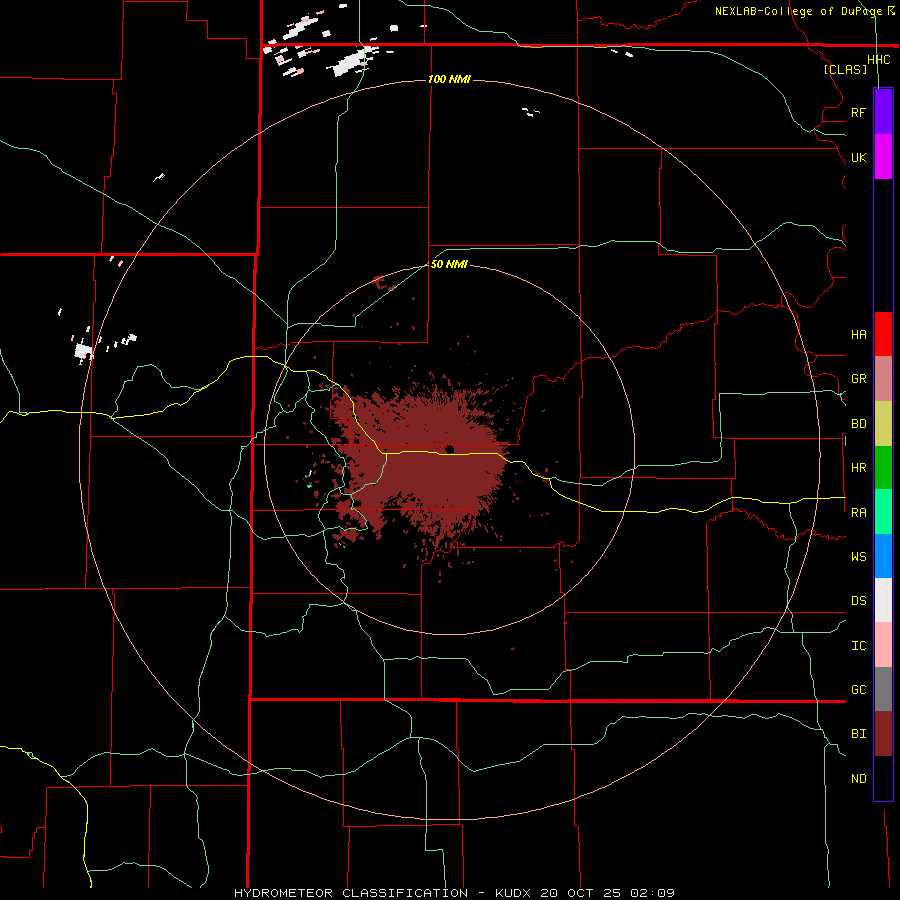Click the Hydrometeor Classification KUDX title text
The width and height of the screenshot is (900, 900).
click(454, 893)
